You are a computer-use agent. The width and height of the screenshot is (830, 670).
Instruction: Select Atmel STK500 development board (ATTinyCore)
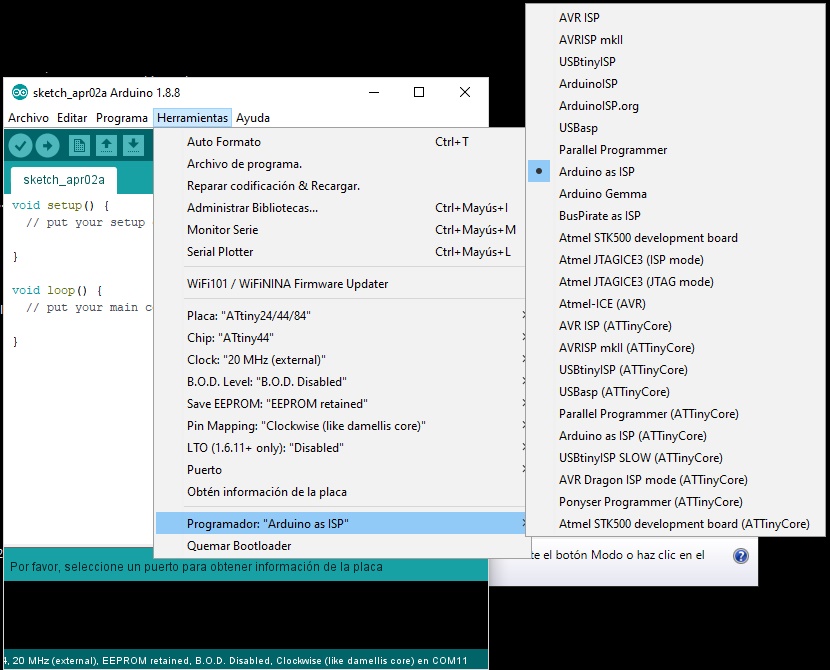(675, 524)
